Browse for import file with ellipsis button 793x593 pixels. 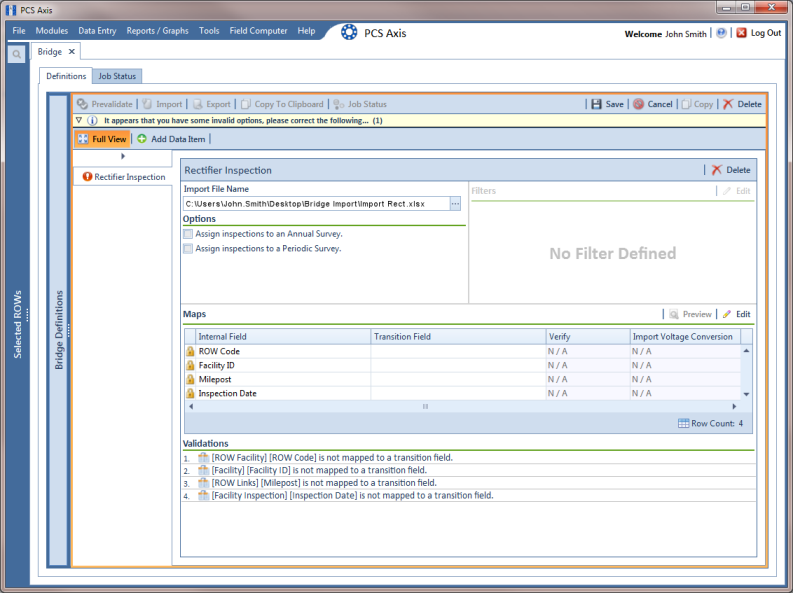point(455,204)
